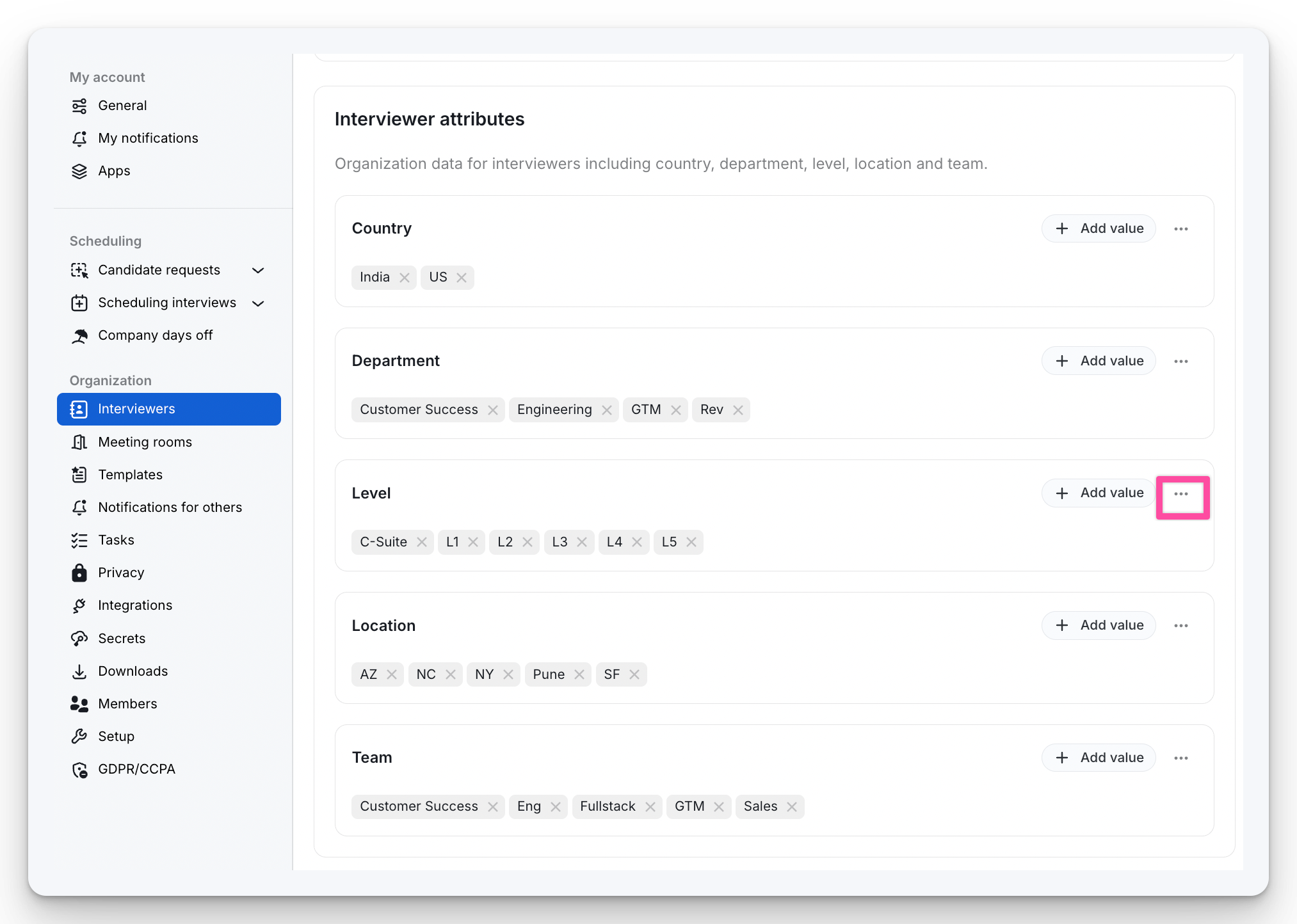The height and width of the screenshot is (924, 1297).
Task: Click the Integrations plug icon
Action: [x=79, y=605]
